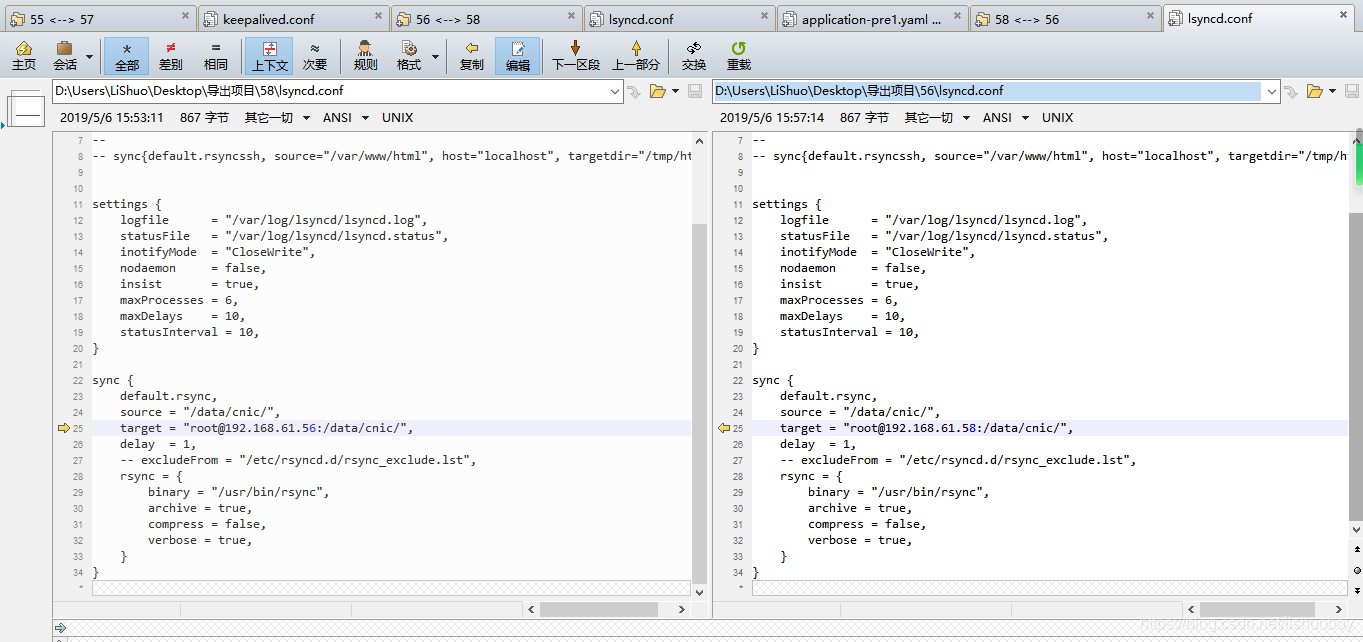The width and height of the screenshot is (1363, 642).
Task: Toggle 次要 minor differences
Action: (x=315, y=56)
